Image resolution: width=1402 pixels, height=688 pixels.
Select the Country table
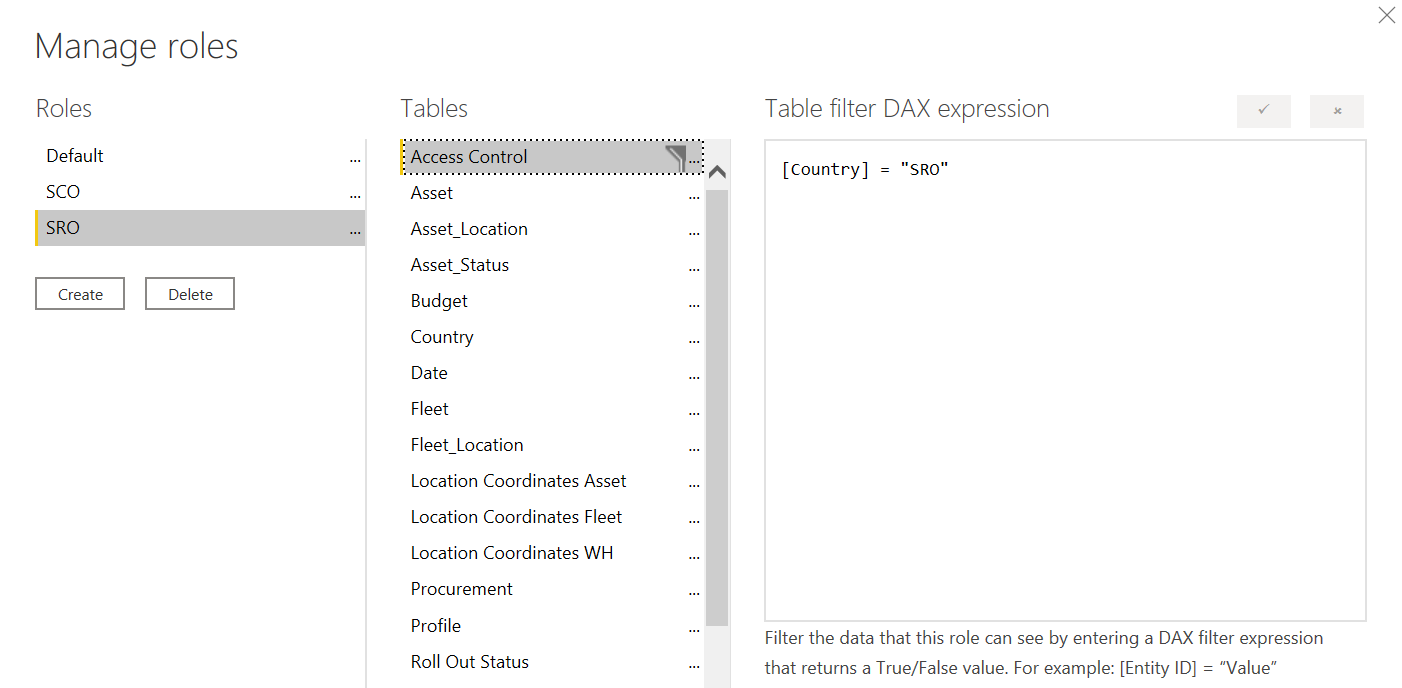pyautogui.click(x=552, y=337)
